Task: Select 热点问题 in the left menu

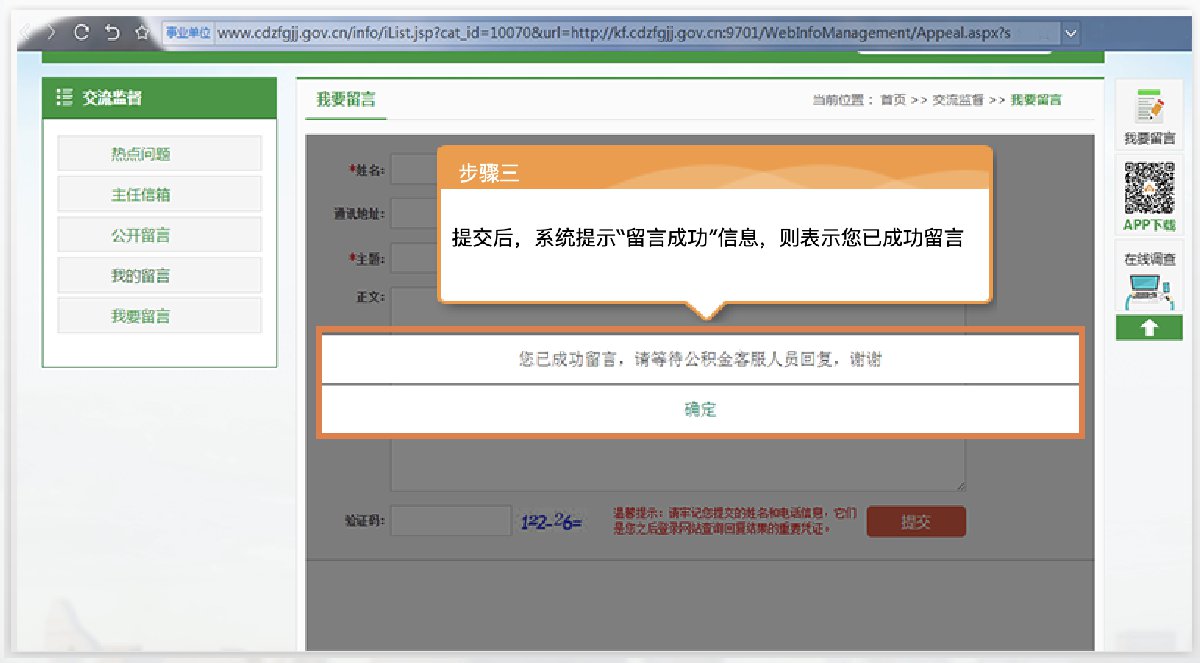Action: (x=159, y=154)
